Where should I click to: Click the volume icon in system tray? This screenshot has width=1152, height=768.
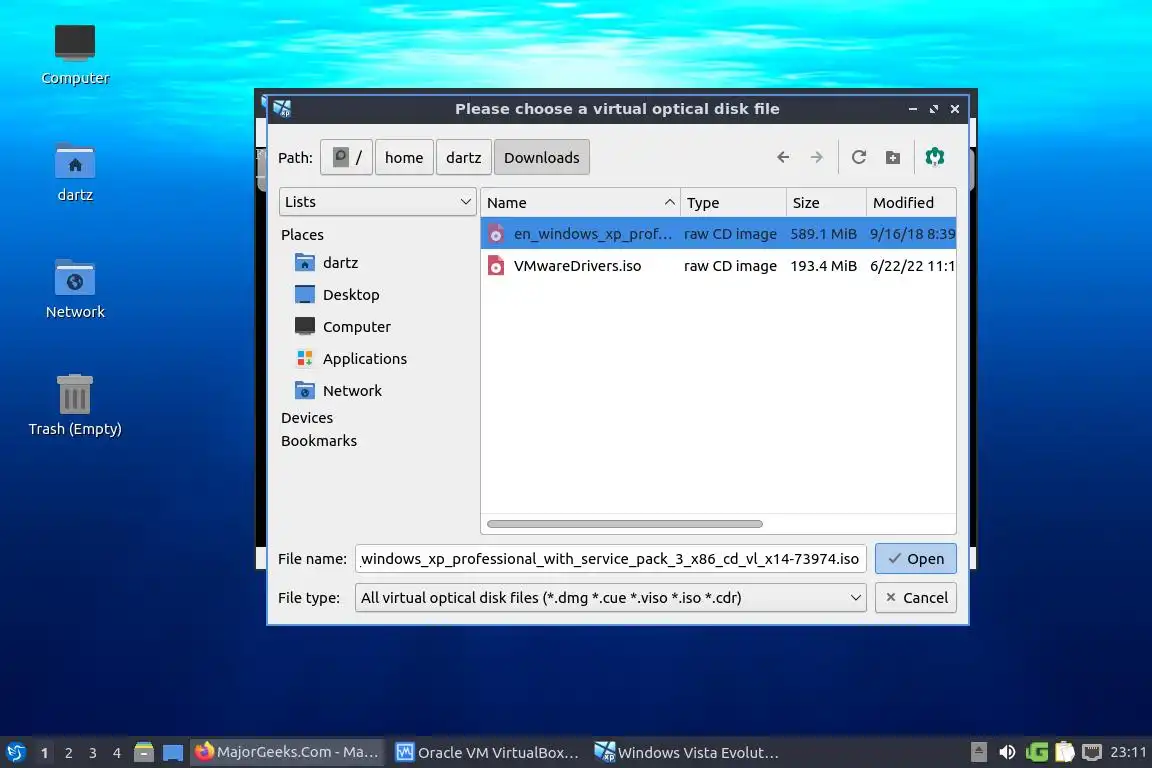(1007, 752)
